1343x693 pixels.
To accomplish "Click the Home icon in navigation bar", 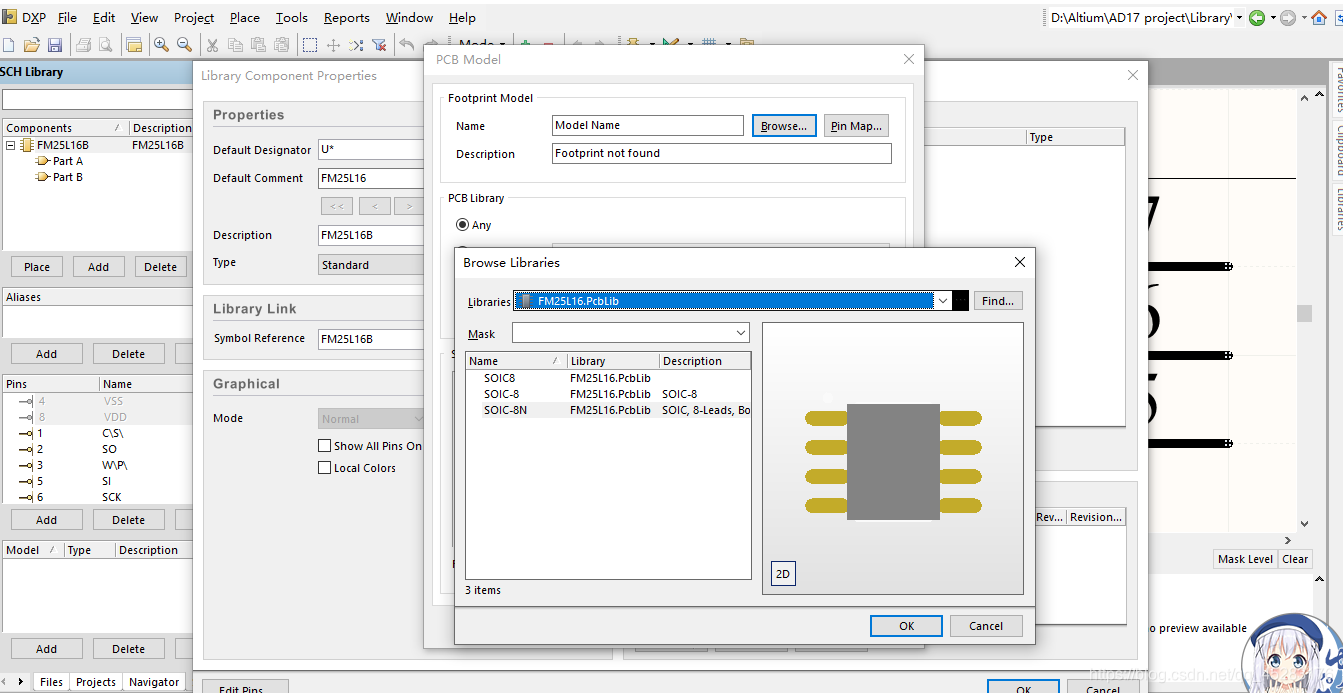I will pos(1319,18).
